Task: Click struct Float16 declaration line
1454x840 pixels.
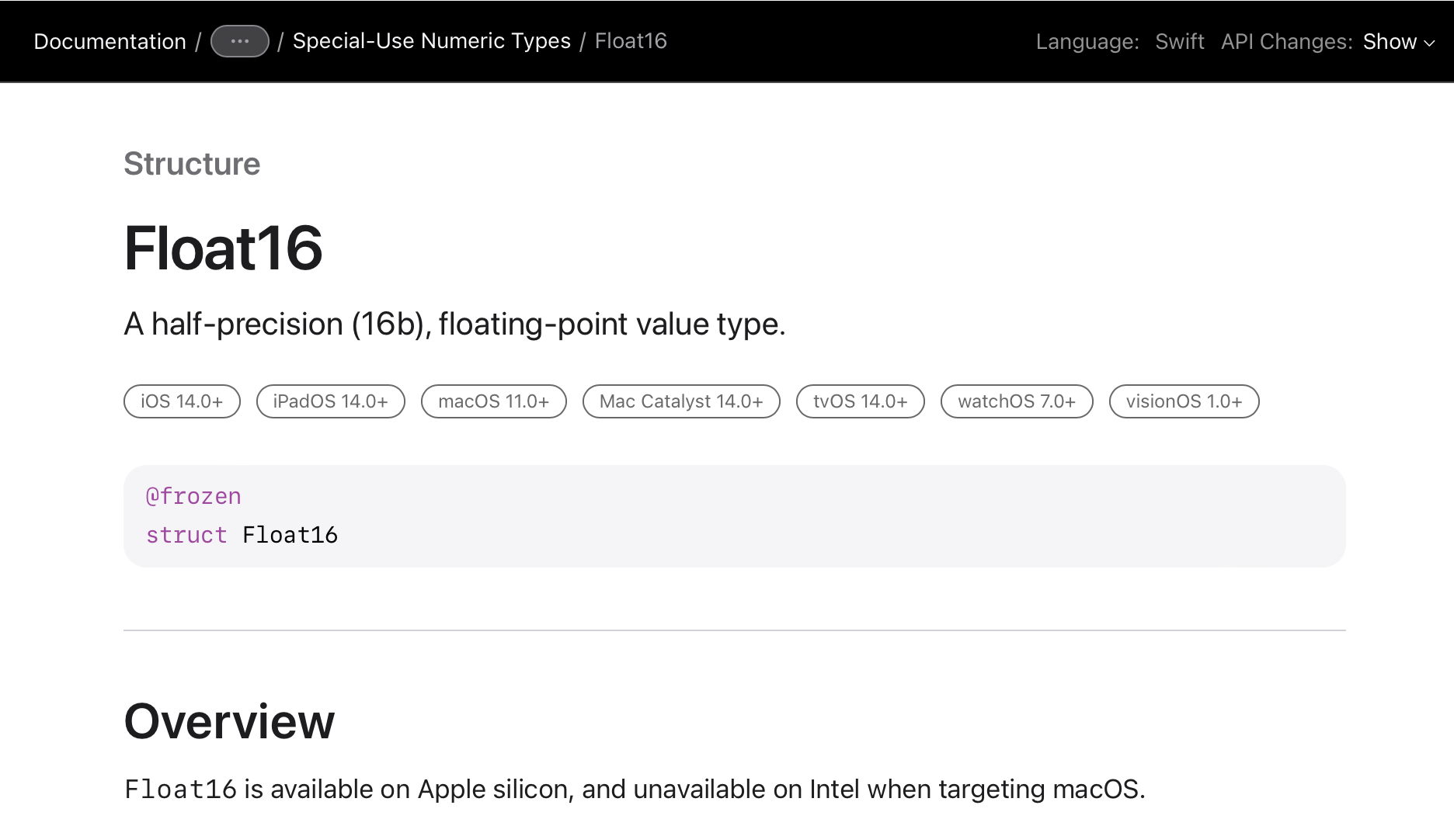Action: pos(242,535)
